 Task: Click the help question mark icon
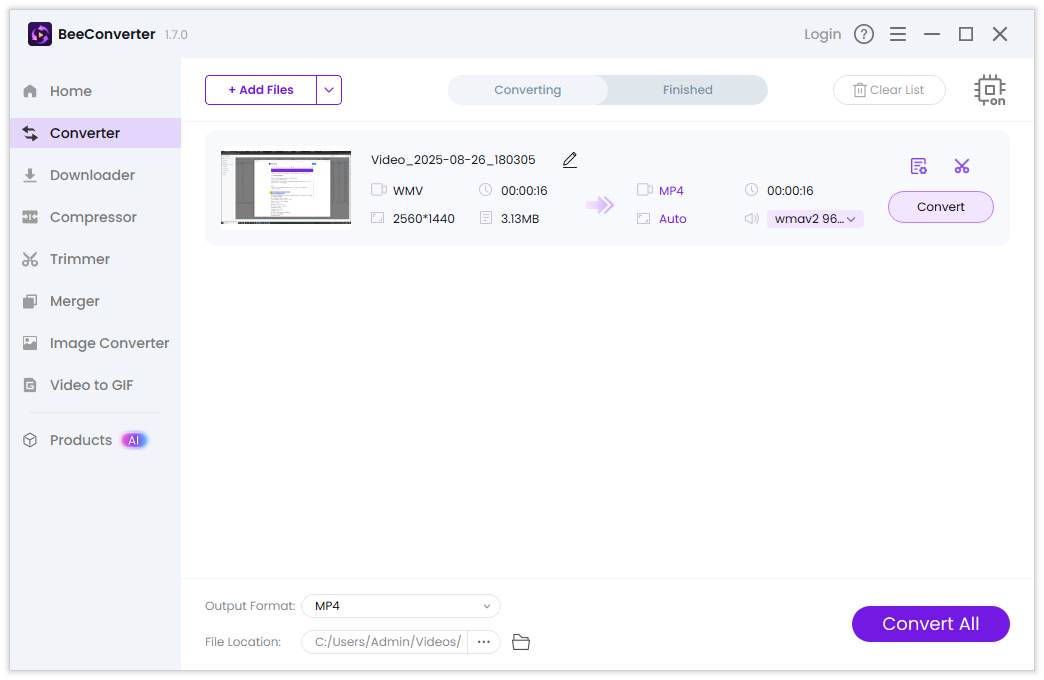864,34
